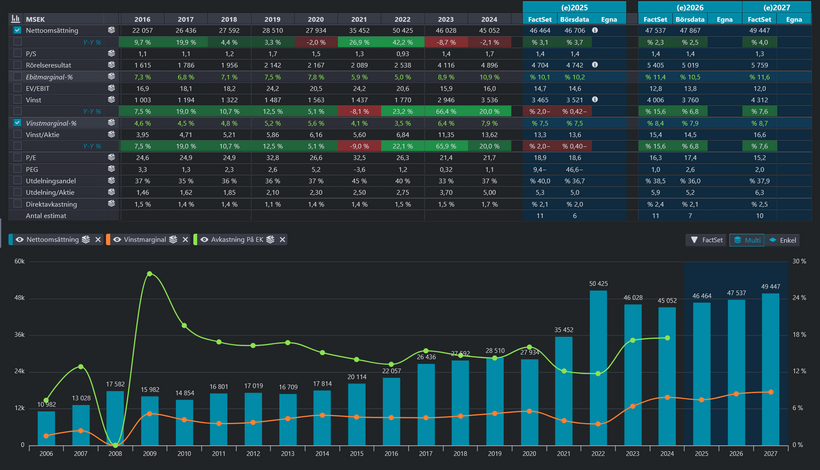The height and width of the screenshot is (470, 820).
Task: Click info icon beside 3 521 Vinst estimate
Action: point(595,100)
